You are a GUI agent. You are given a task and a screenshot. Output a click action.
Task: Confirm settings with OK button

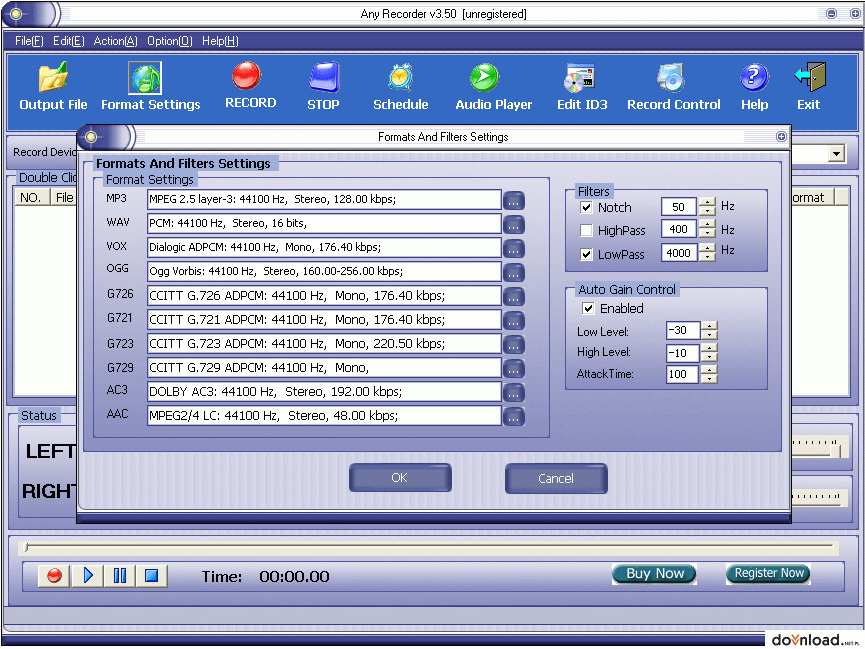point(400,478)
